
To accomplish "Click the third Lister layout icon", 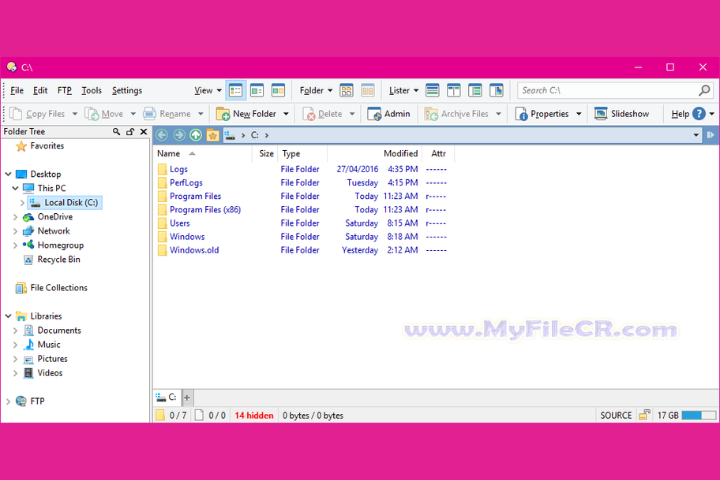I will click(475, 90).
